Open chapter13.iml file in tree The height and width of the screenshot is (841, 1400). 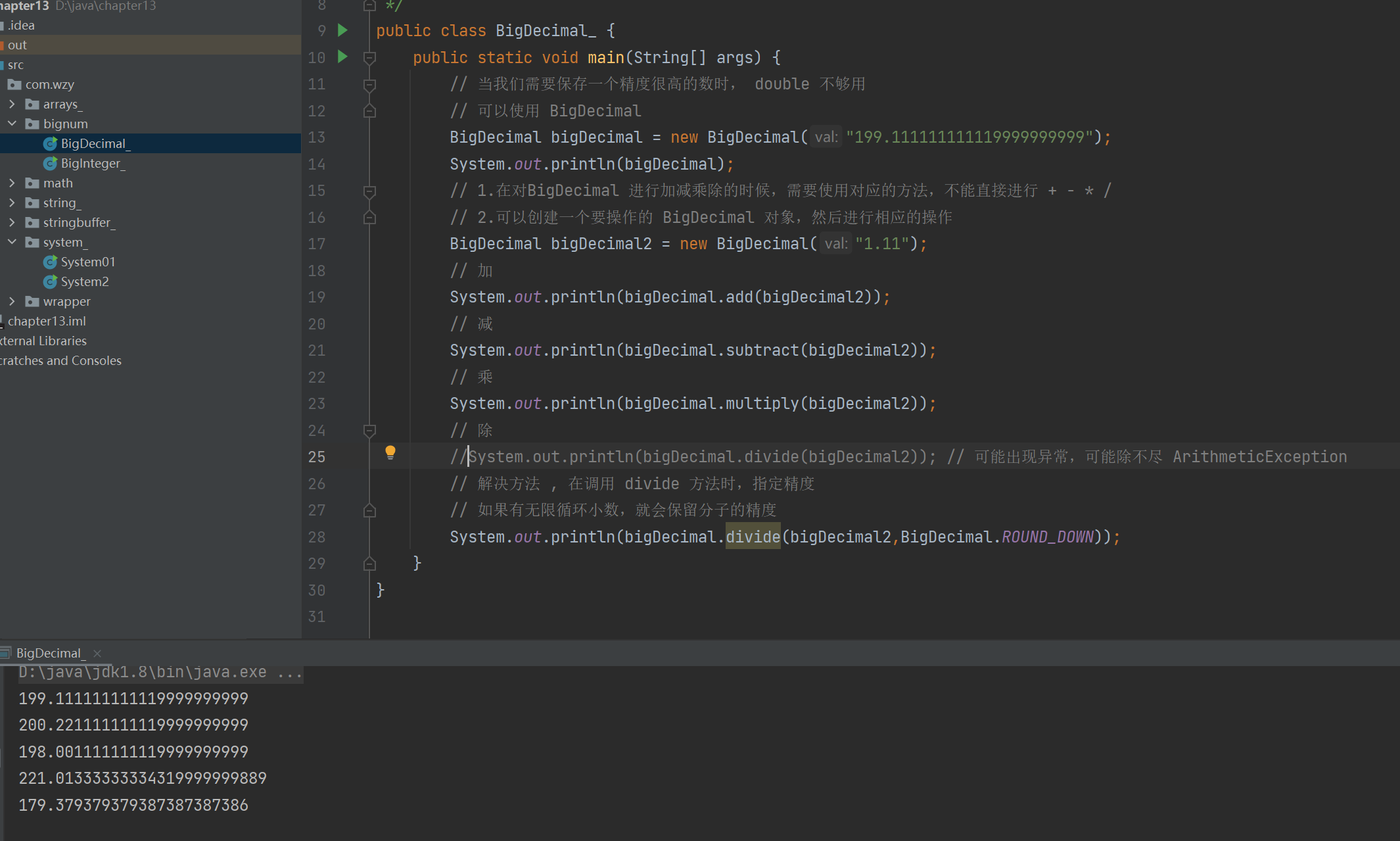point(47,321)
